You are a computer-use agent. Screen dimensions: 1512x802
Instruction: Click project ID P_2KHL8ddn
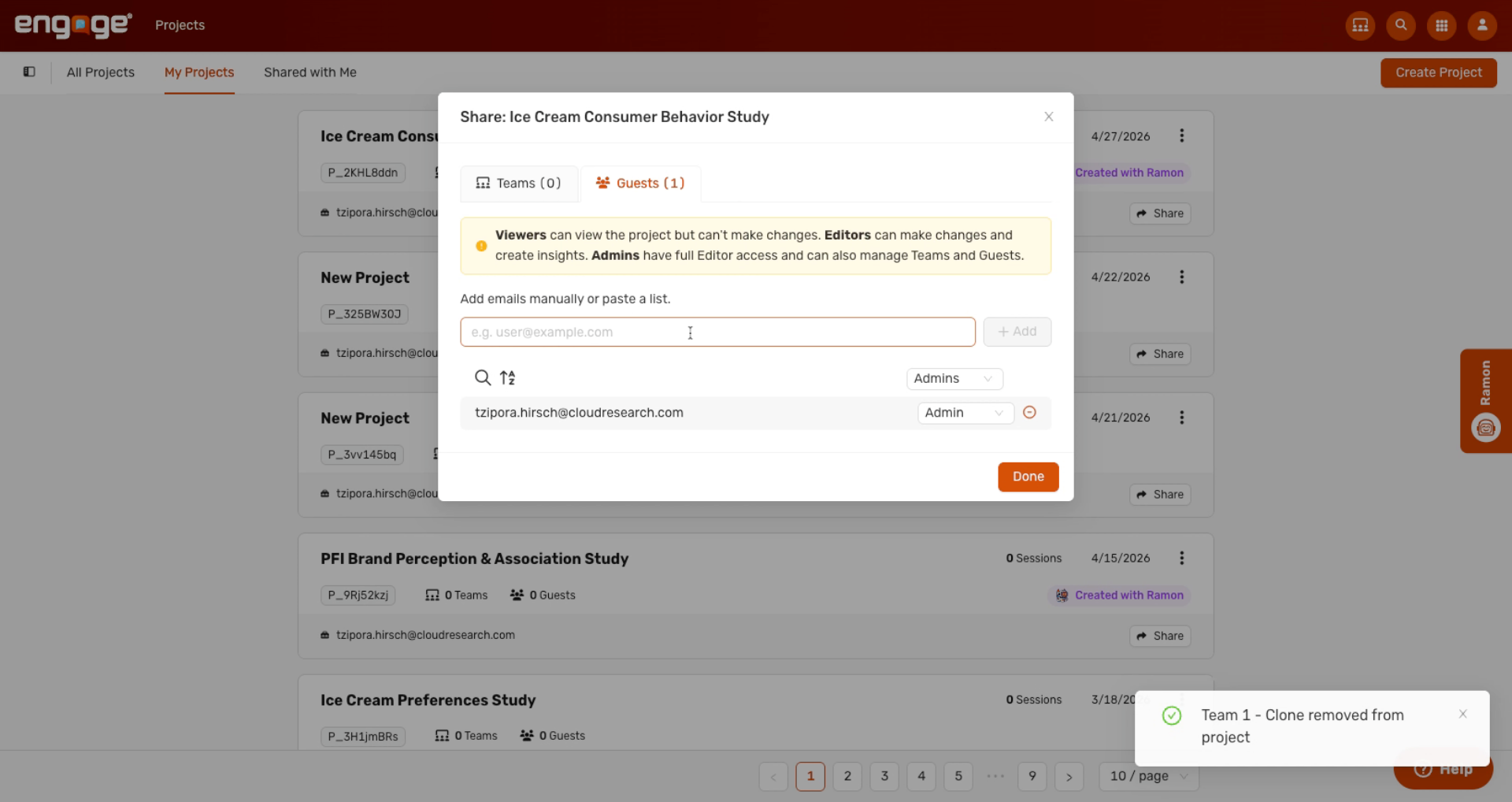pos(362,173)
